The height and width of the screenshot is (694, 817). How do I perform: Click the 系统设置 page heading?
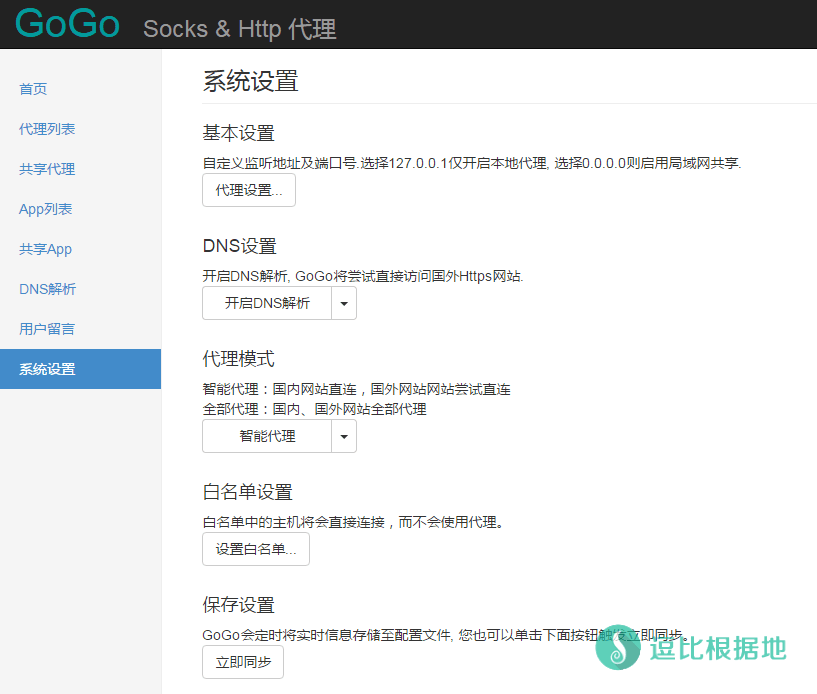click(x=250, y=81)
